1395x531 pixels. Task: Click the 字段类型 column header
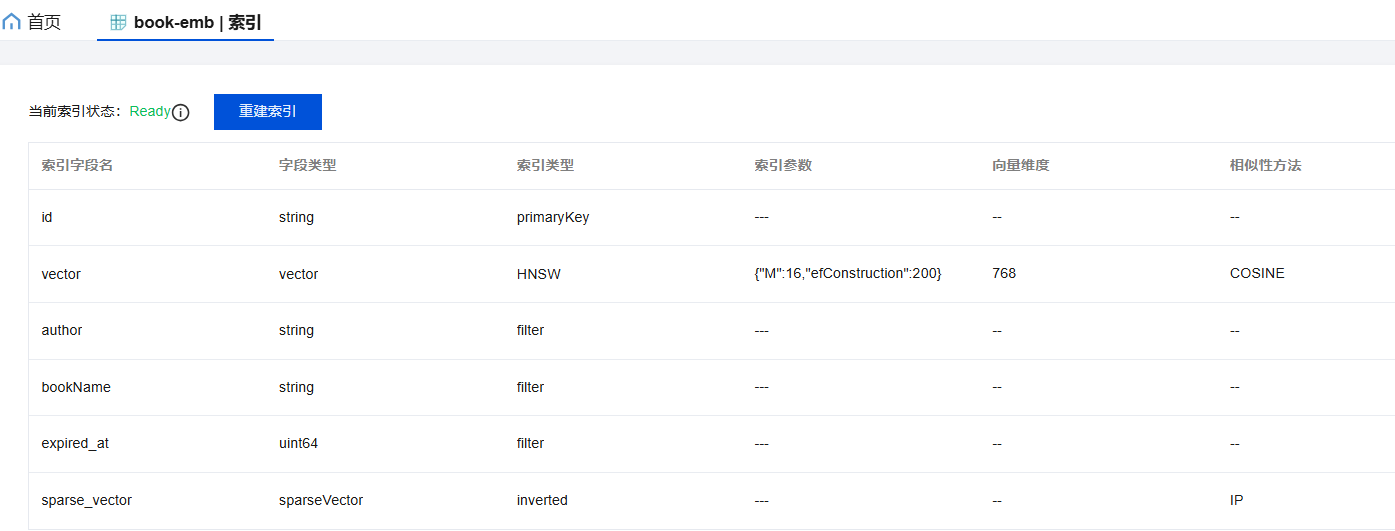(x=307, y=166)
